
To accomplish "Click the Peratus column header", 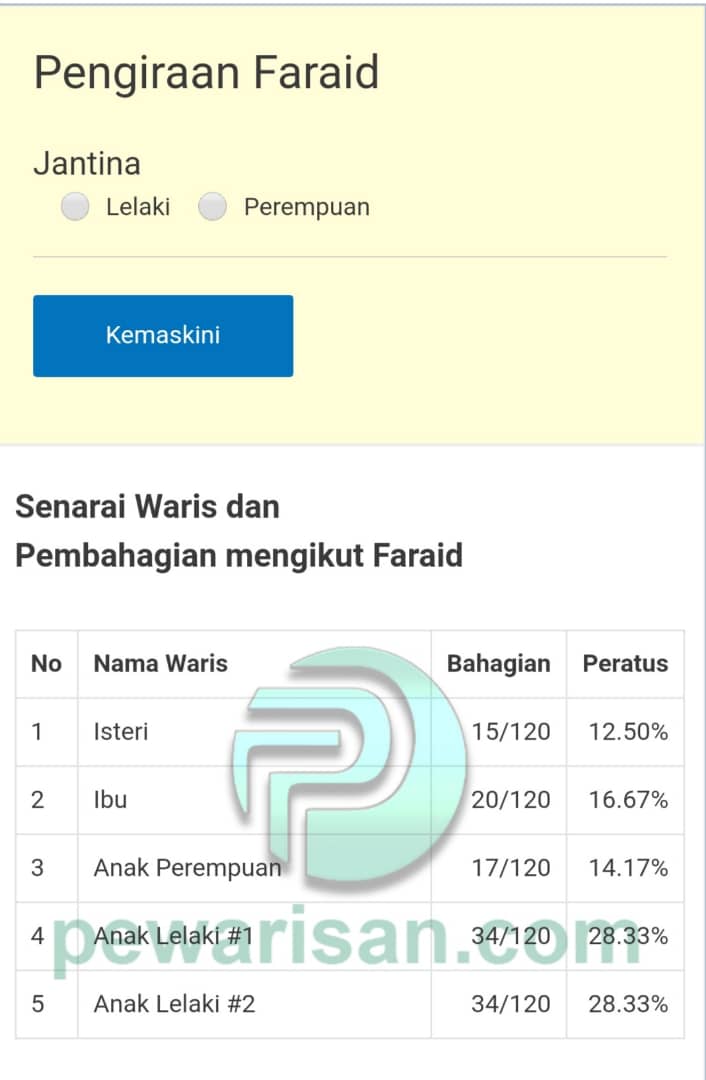I will pos(625,663).
